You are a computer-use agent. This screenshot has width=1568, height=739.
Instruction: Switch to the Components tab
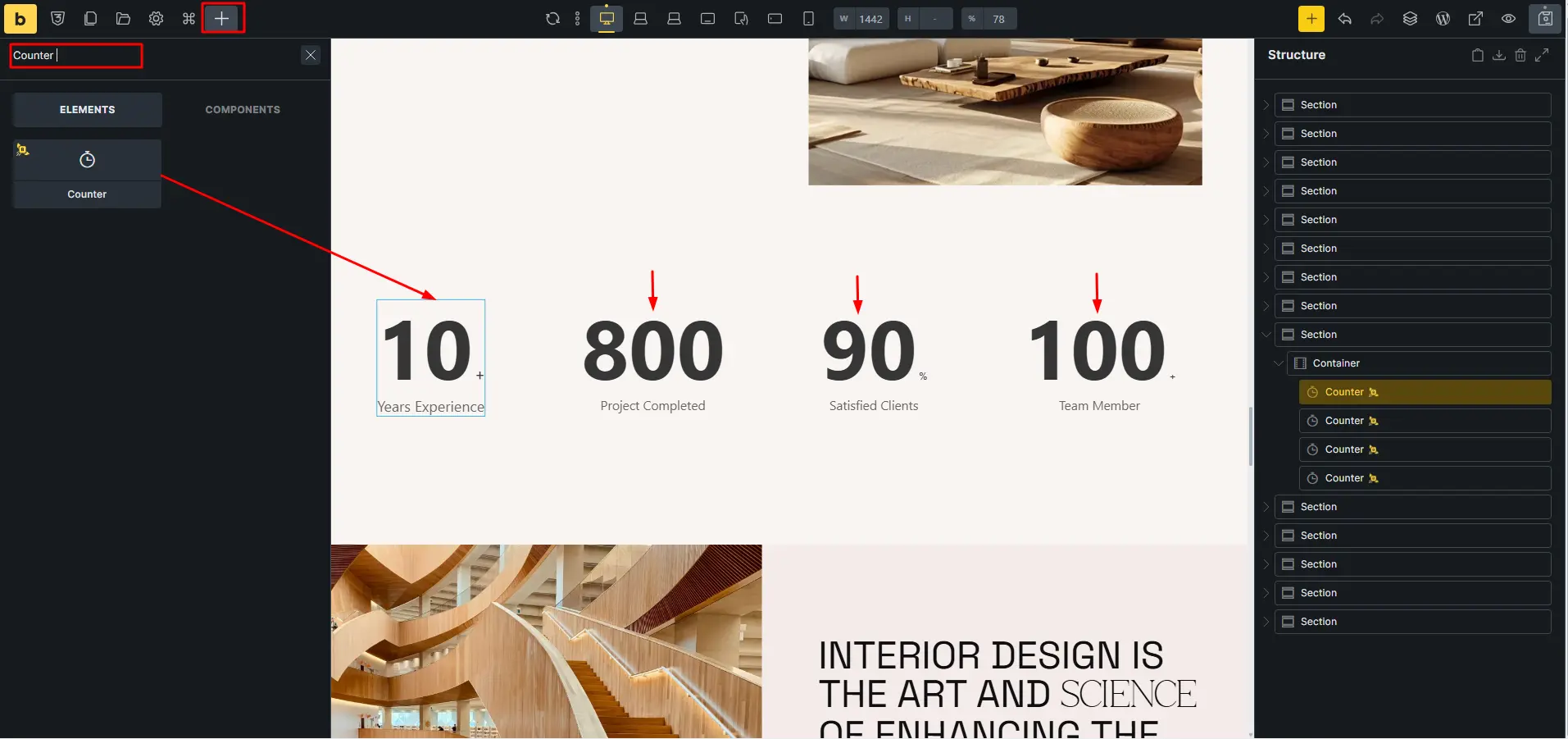point(243,109)
